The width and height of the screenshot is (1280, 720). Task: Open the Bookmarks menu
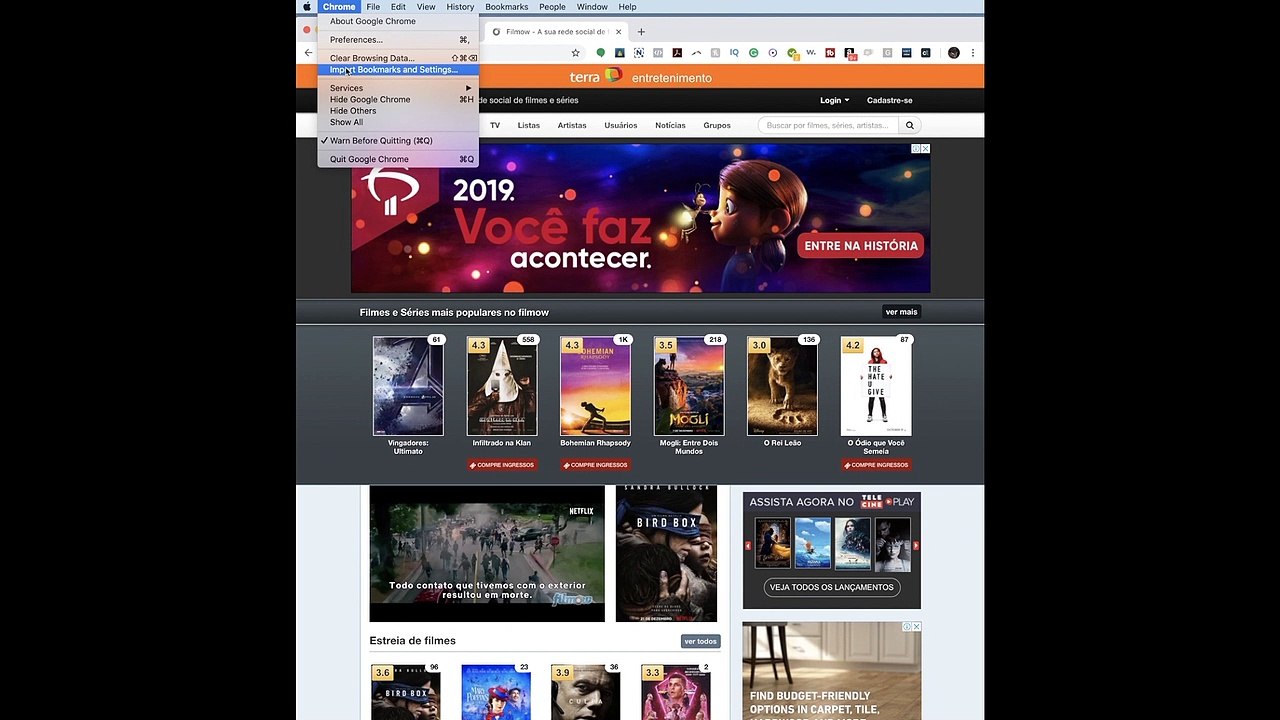507,7
